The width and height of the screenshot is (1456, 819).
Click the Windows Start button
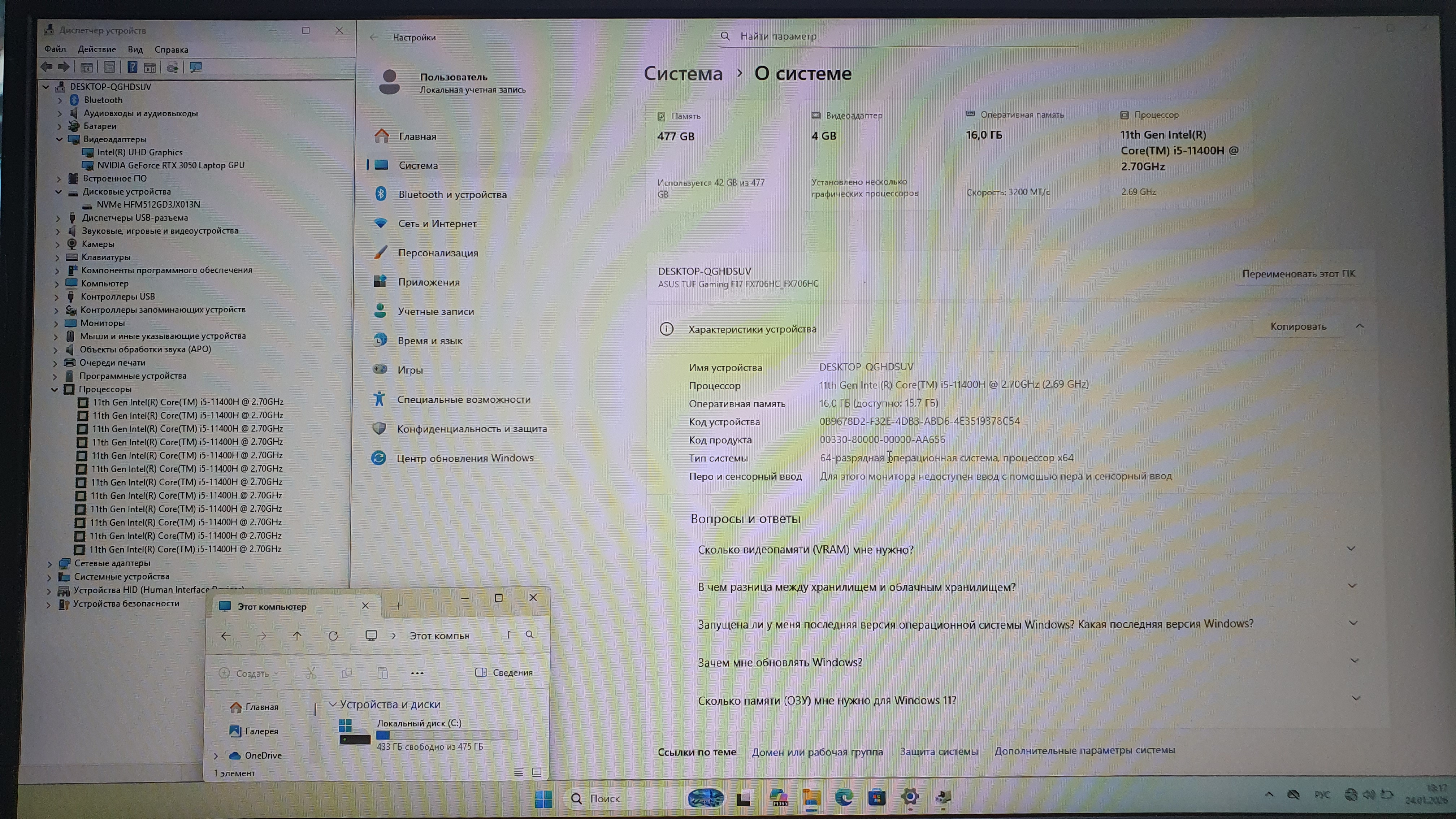(544, 799)
